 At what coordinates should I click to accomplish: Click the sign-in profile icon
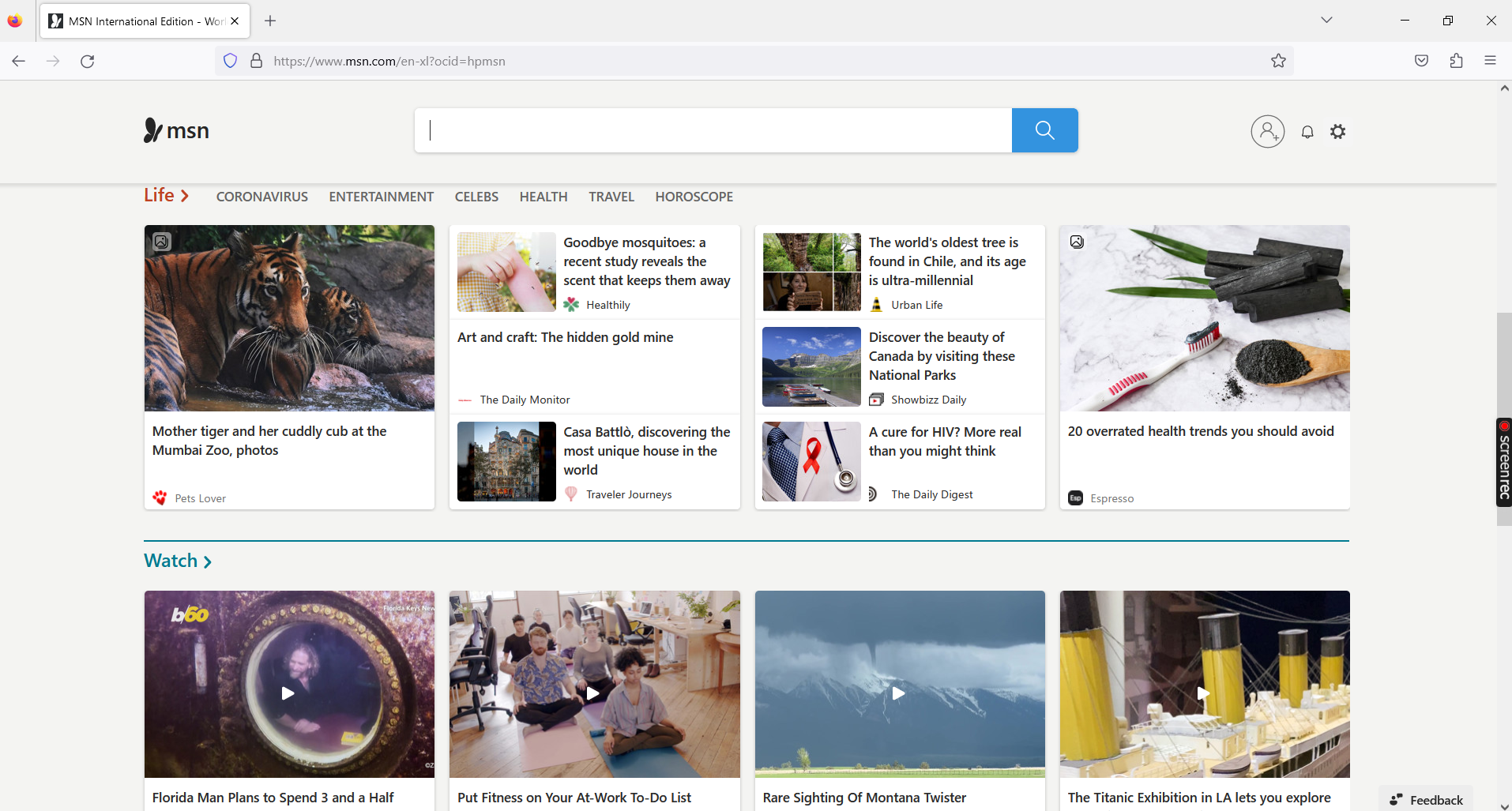pos(1268,131)
